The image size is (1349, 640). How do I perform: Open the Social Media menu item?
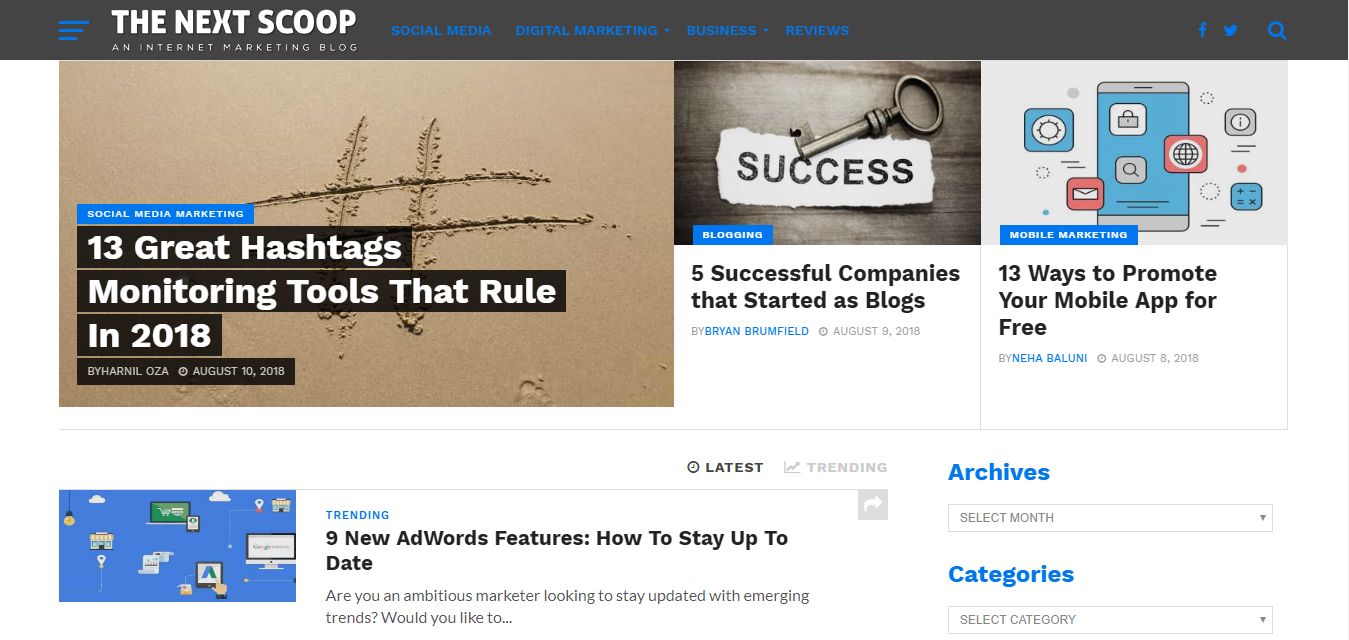tap(441, 30)
